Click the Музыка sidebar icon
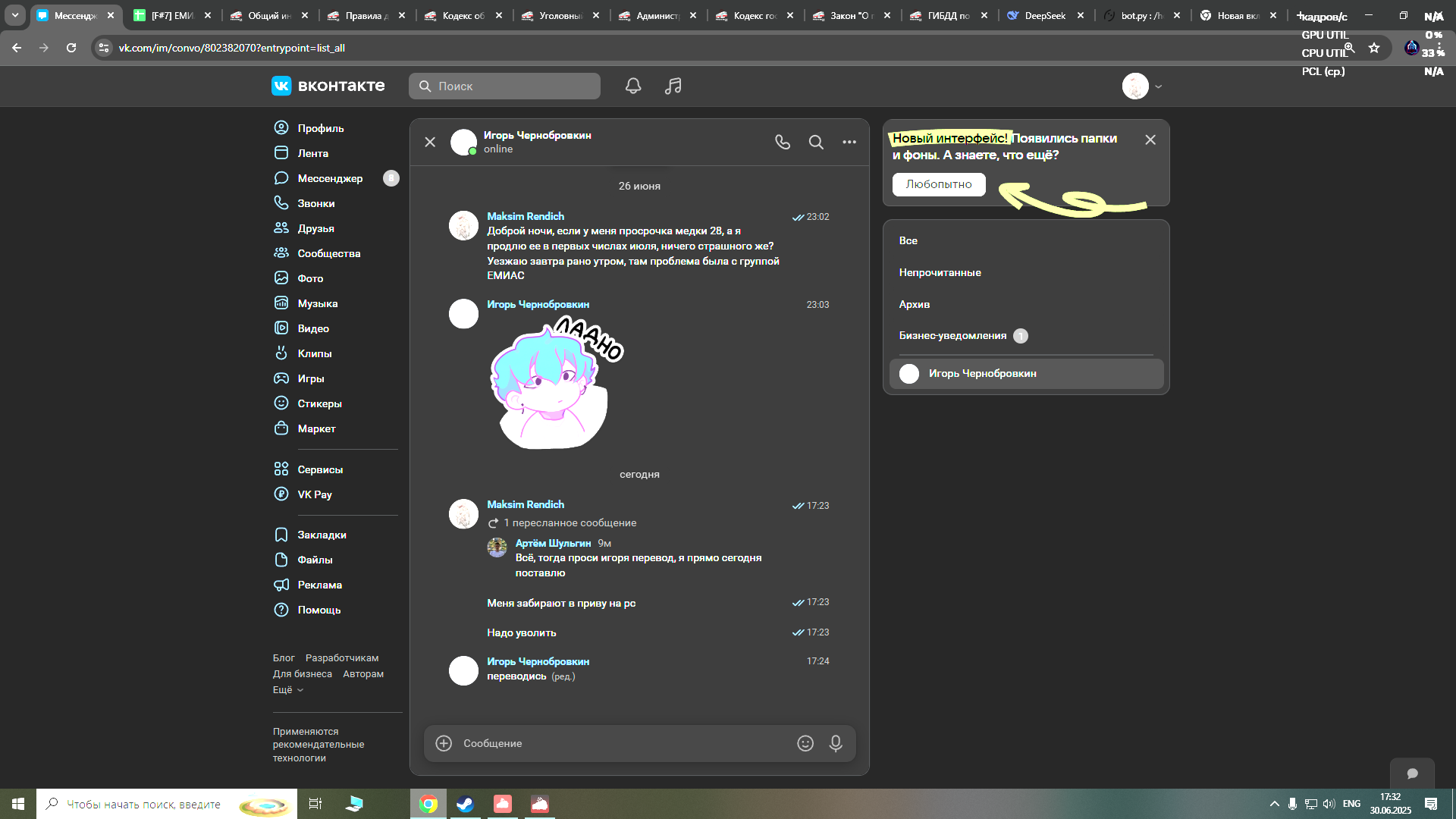1456x819 pixels. (x=281, y=303)
